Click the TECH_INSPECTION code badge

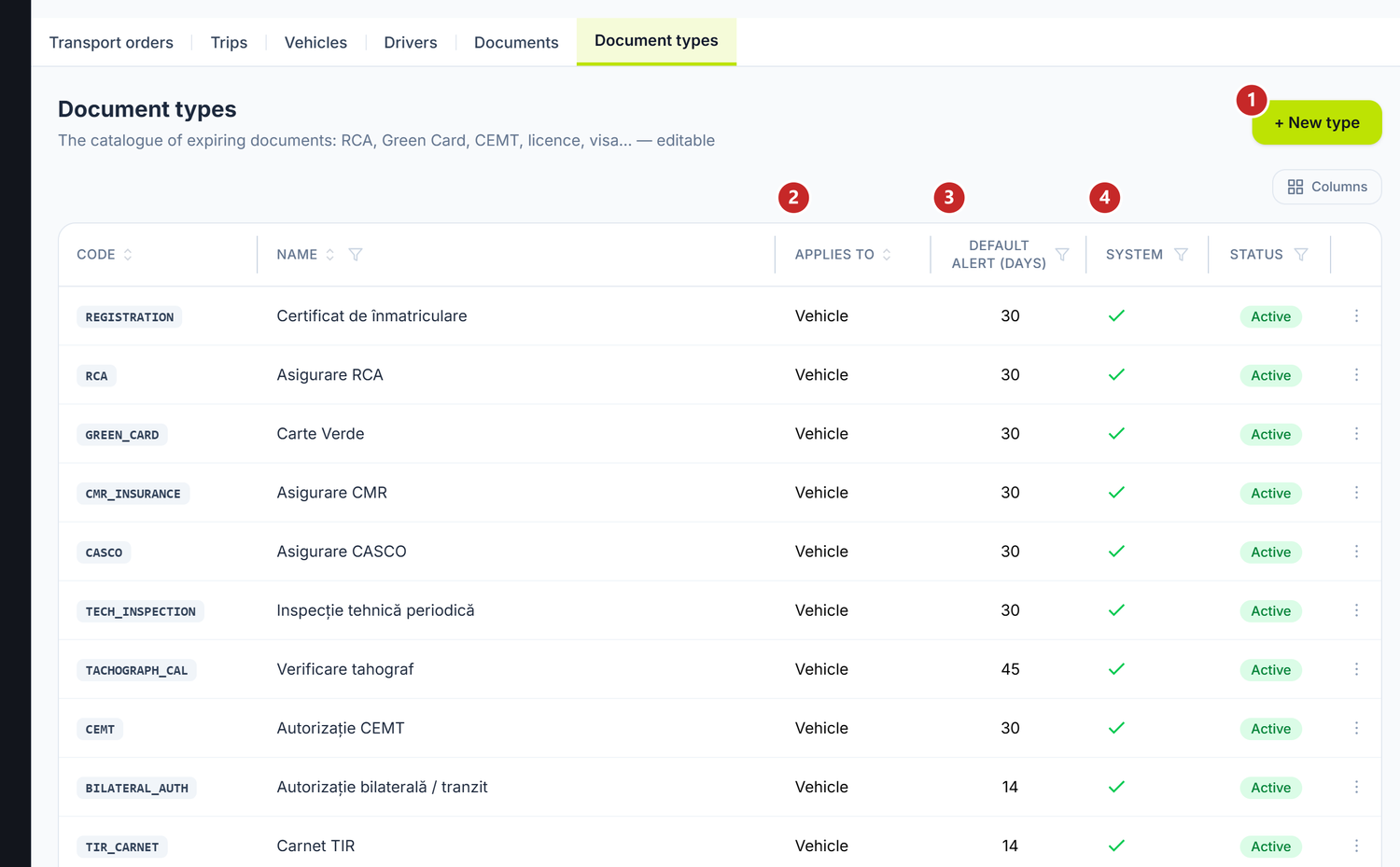click(141, 611)
